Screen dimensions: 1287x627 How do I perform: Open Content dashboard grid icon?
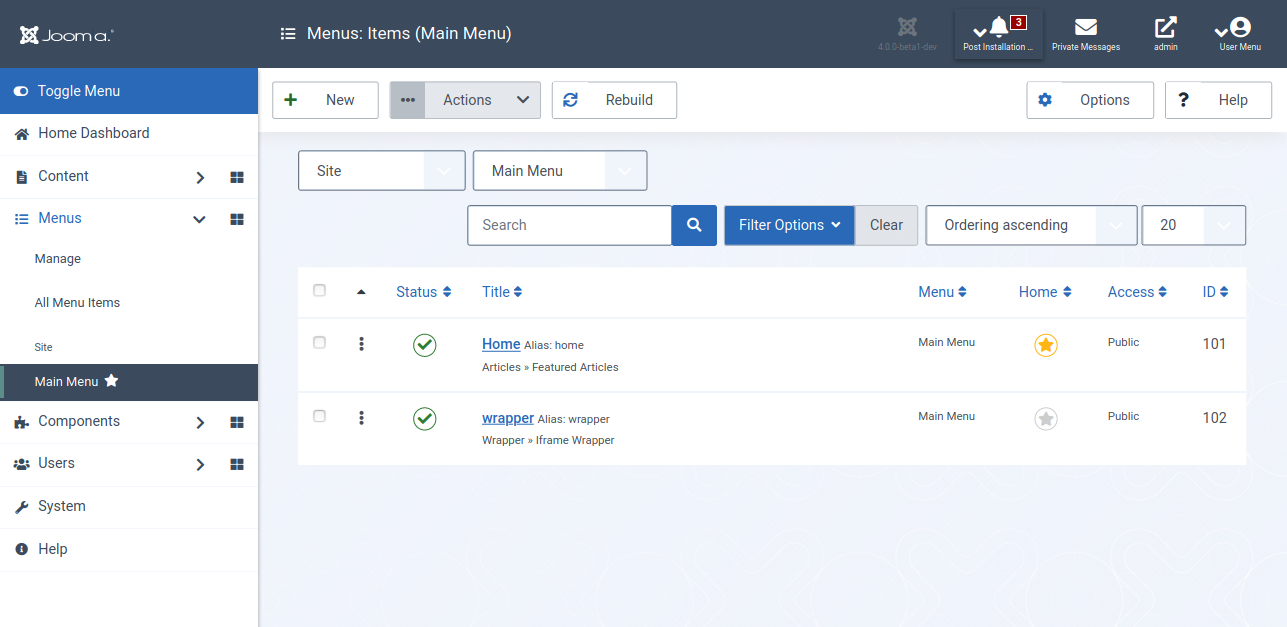237,177
